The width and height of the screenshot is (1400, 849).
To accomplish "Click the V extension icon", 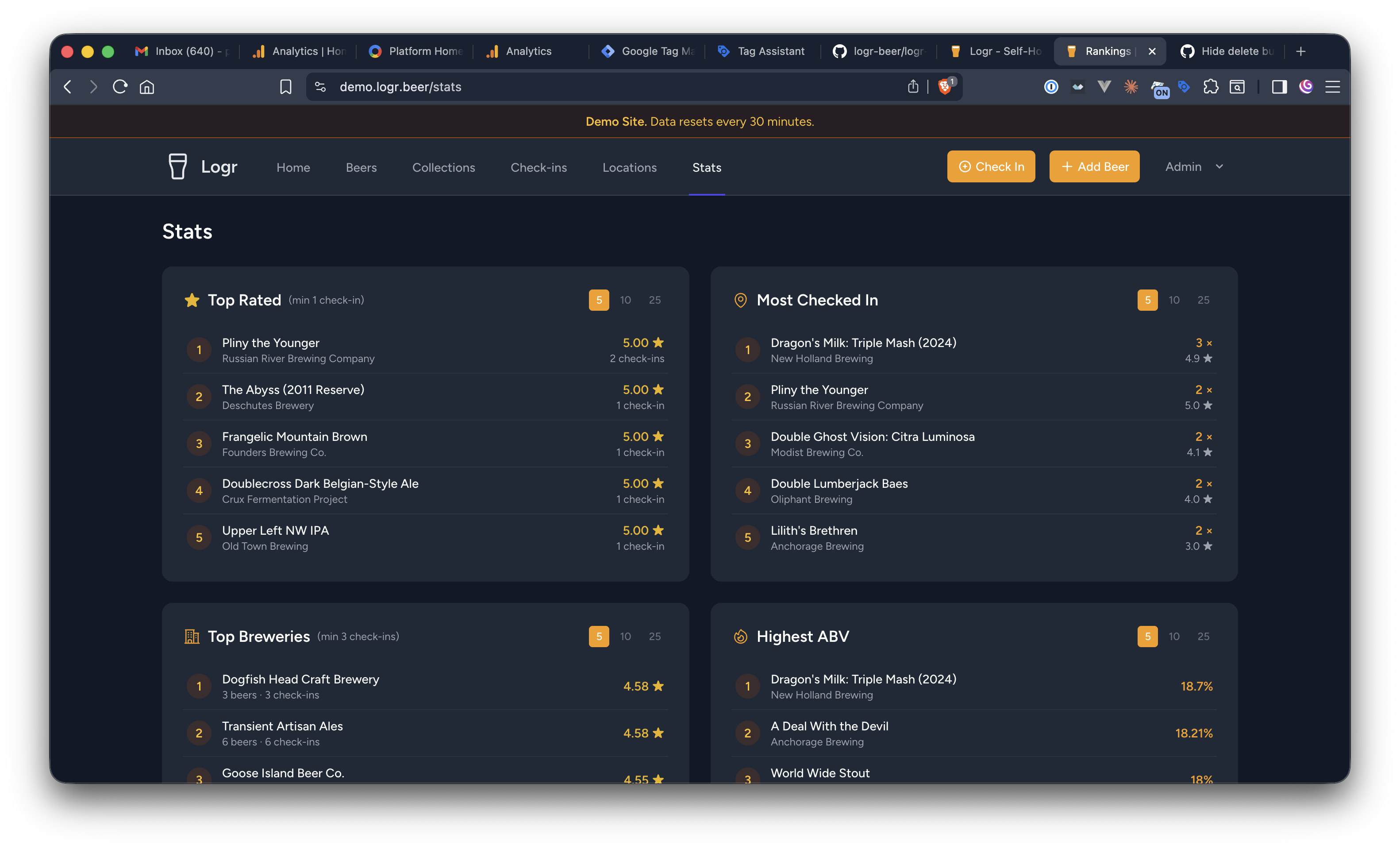I will tap(1104, 86).
